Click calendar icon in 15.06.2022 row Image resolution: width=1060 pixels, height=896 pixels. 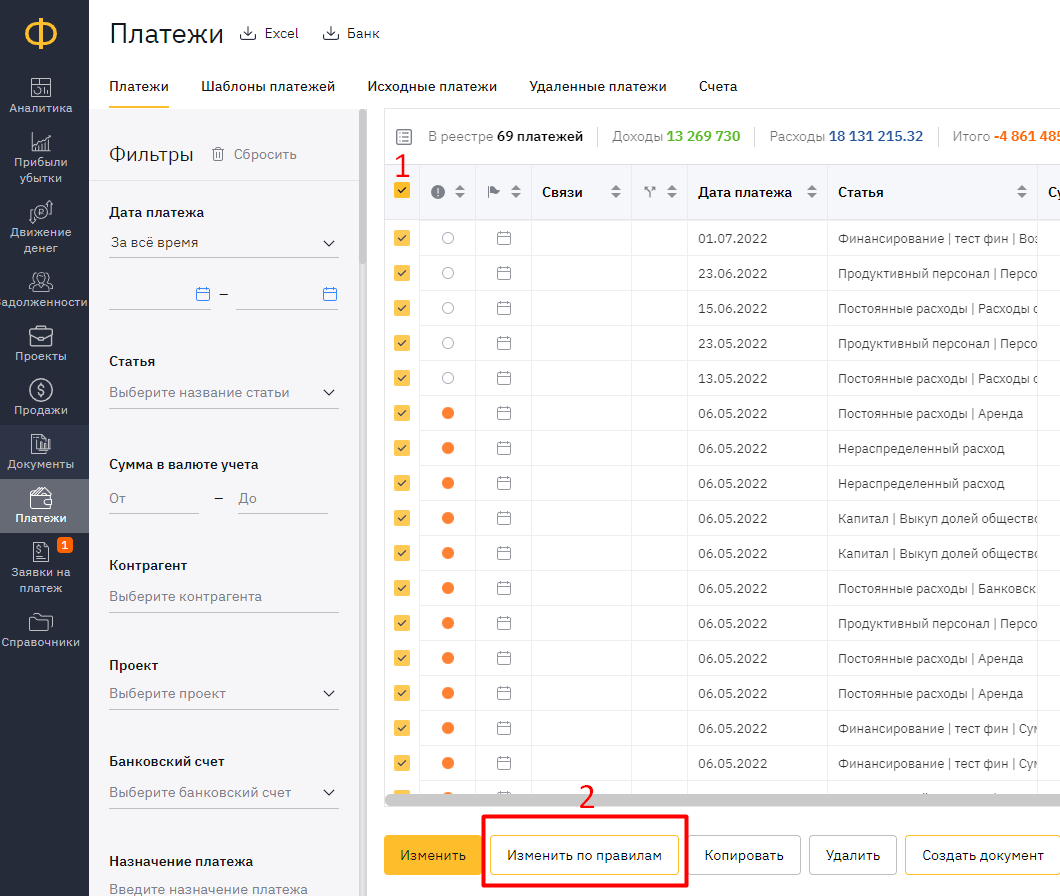click(x=504, y=308)
